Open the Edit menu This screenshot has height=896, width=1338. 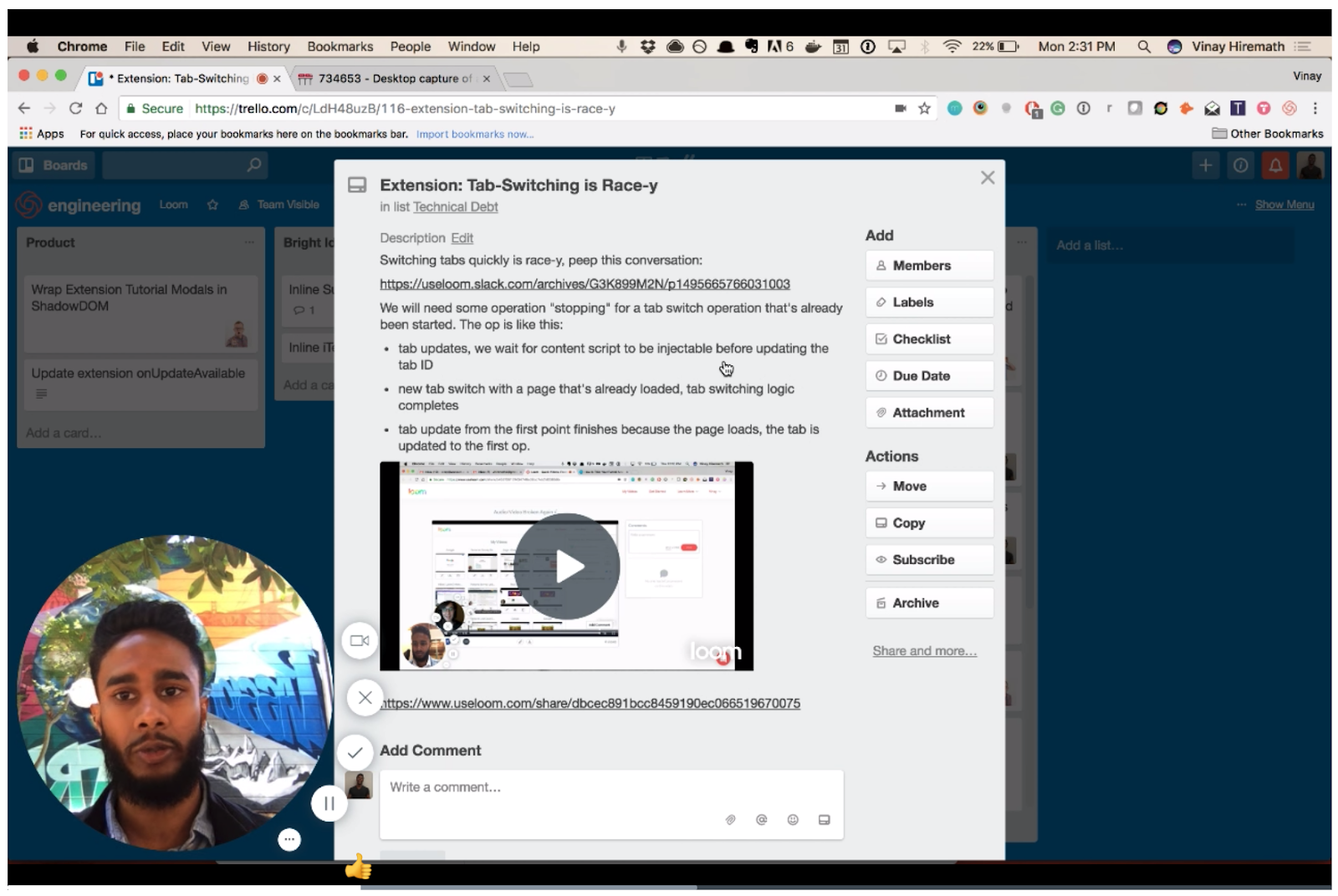173,47
